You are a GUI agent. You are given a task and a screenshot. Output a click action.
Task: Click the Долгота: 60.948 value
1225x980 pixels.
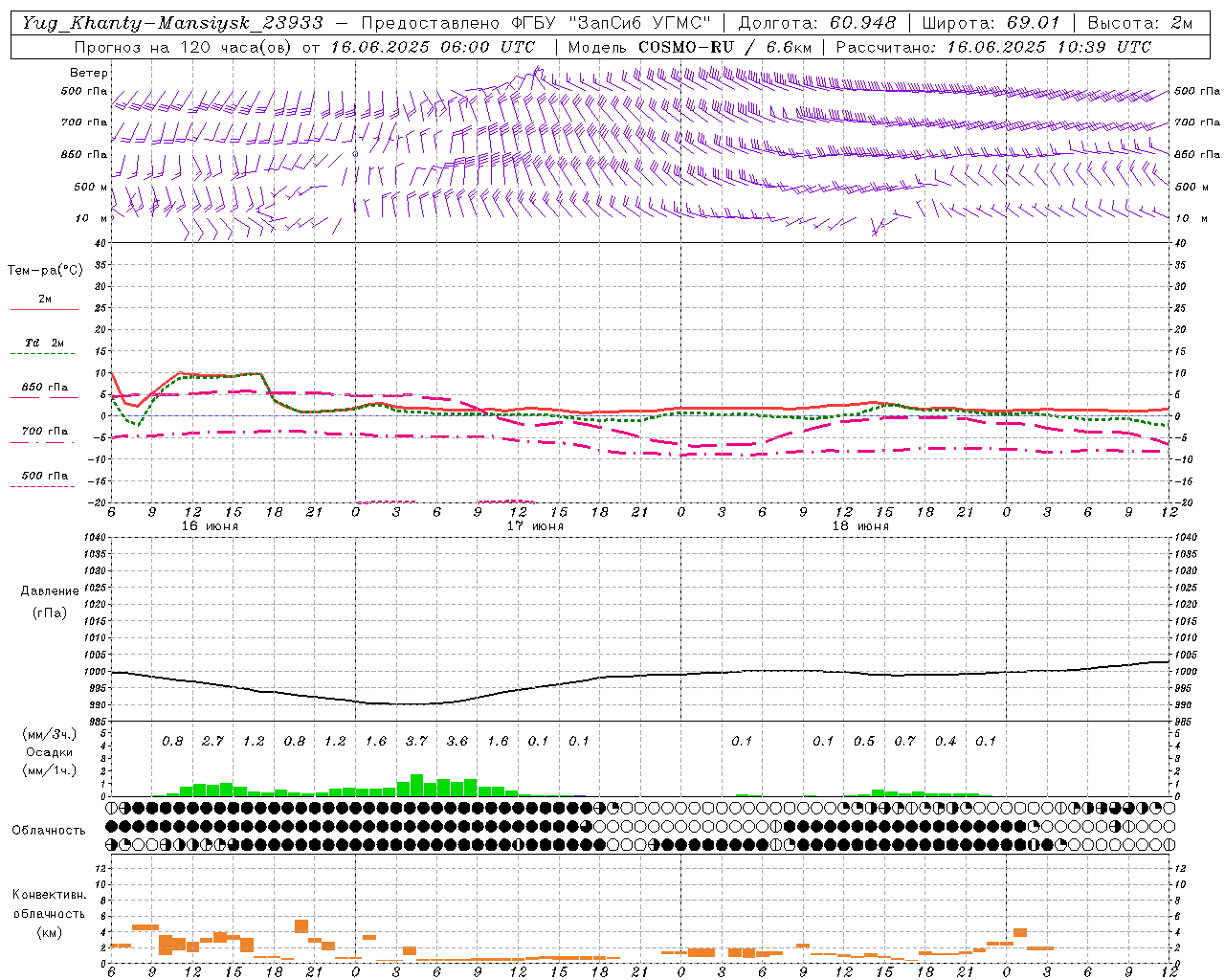(x=818, y=23)
